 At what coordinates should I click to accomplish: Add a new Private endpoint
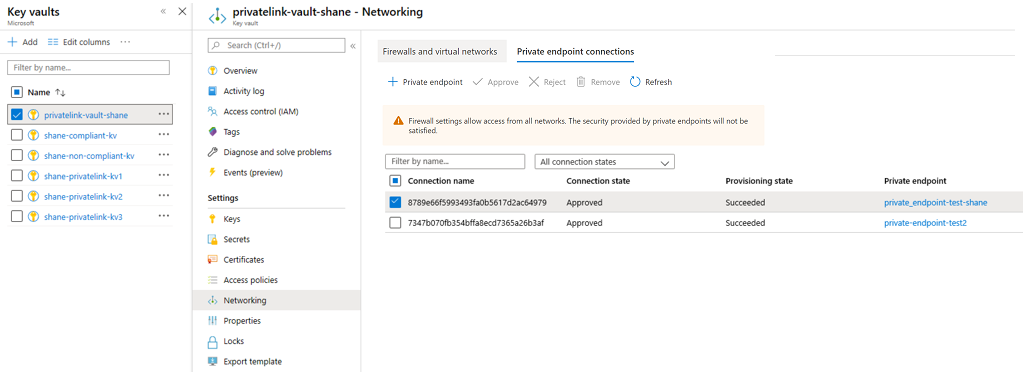(x=425, y=82)
